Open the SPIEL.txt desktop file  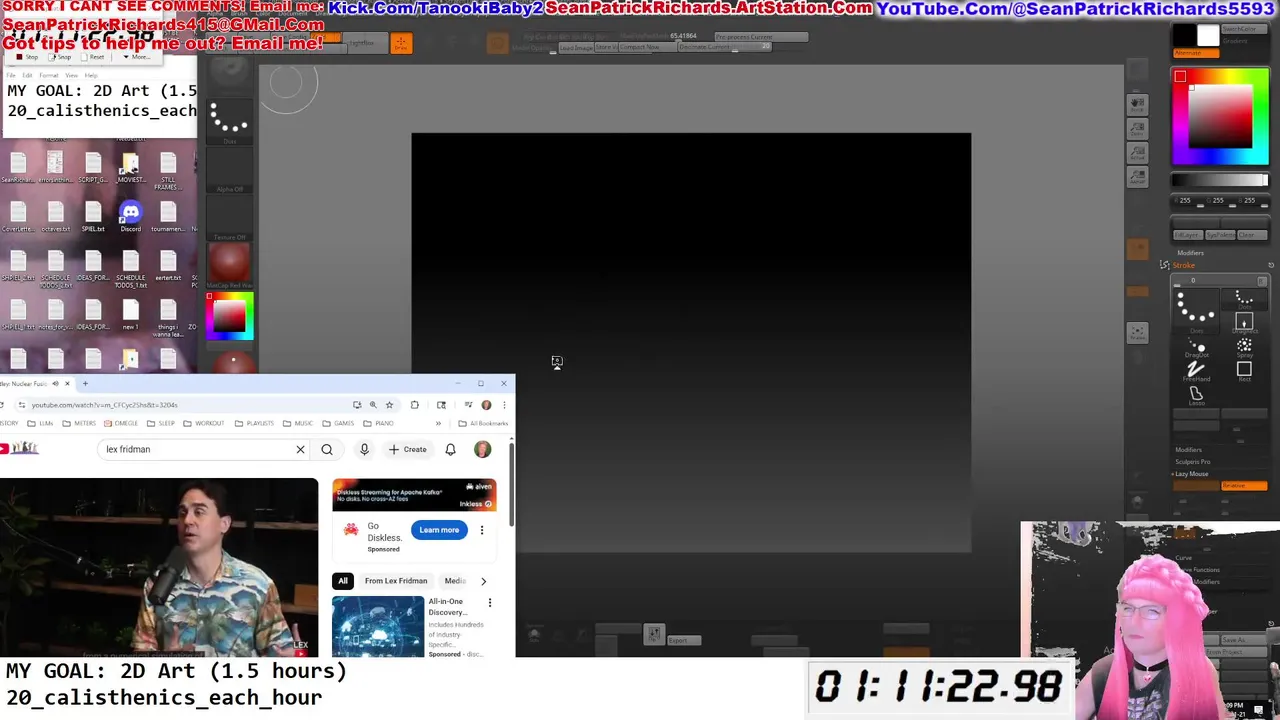(x=93, y=216)
